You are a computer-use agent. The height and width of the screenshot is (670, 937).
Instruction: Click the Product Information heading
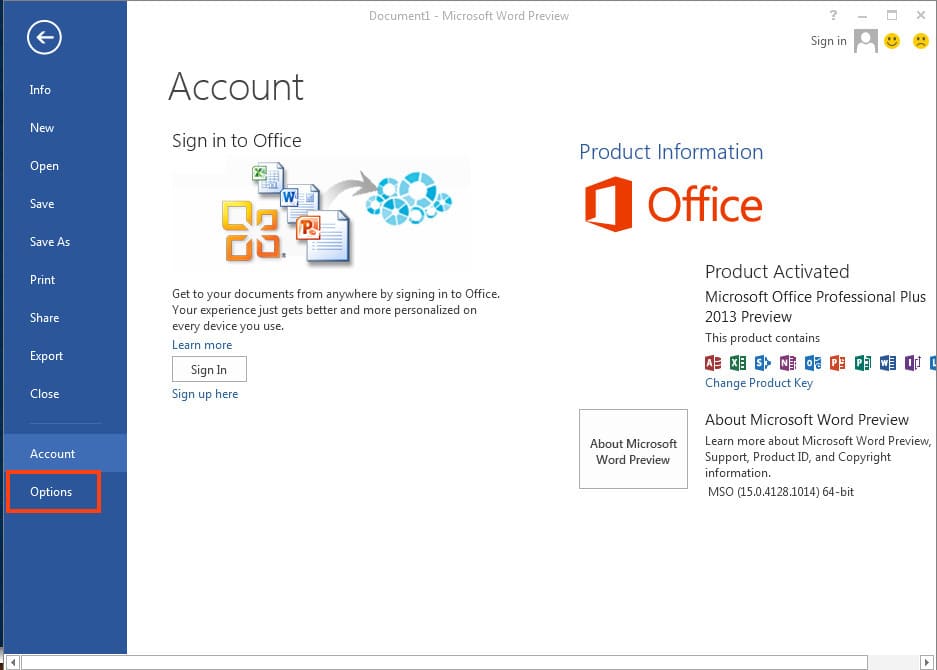tap(671, 152)
